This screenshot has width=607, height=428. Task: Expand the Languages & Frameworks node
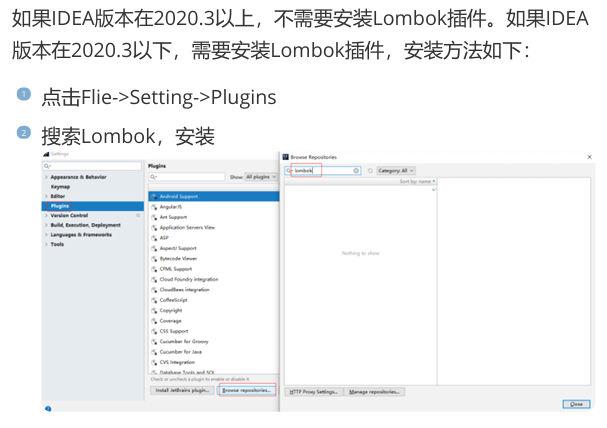(x=46, y=235)
